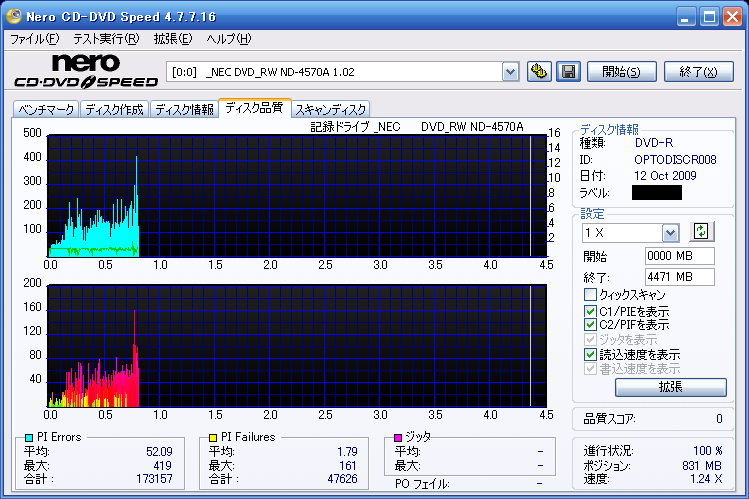Click the save floppy disk icon

pyautogui.click(x=568, y=72)
